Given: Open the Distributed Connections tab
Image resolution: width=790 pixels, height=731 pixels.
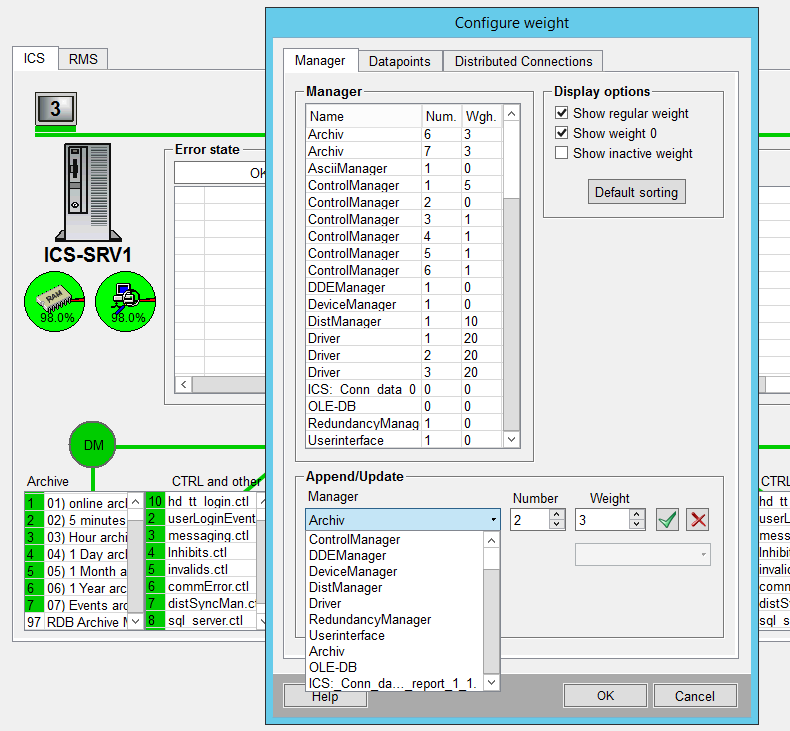Looking at the screenshot, I should 523,61.
